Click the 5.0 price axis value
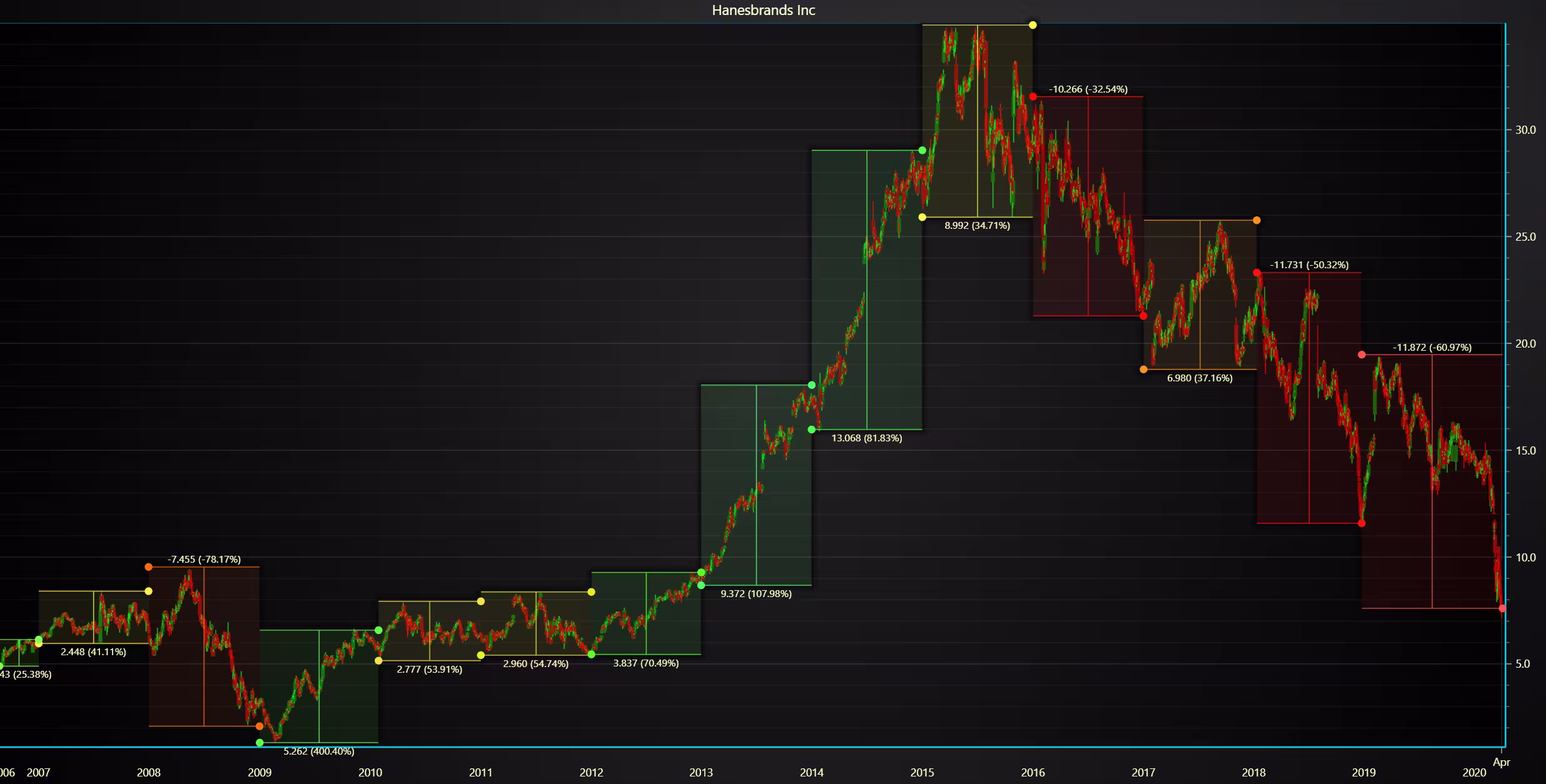 pyautogui.click(x=1523, y=664)
